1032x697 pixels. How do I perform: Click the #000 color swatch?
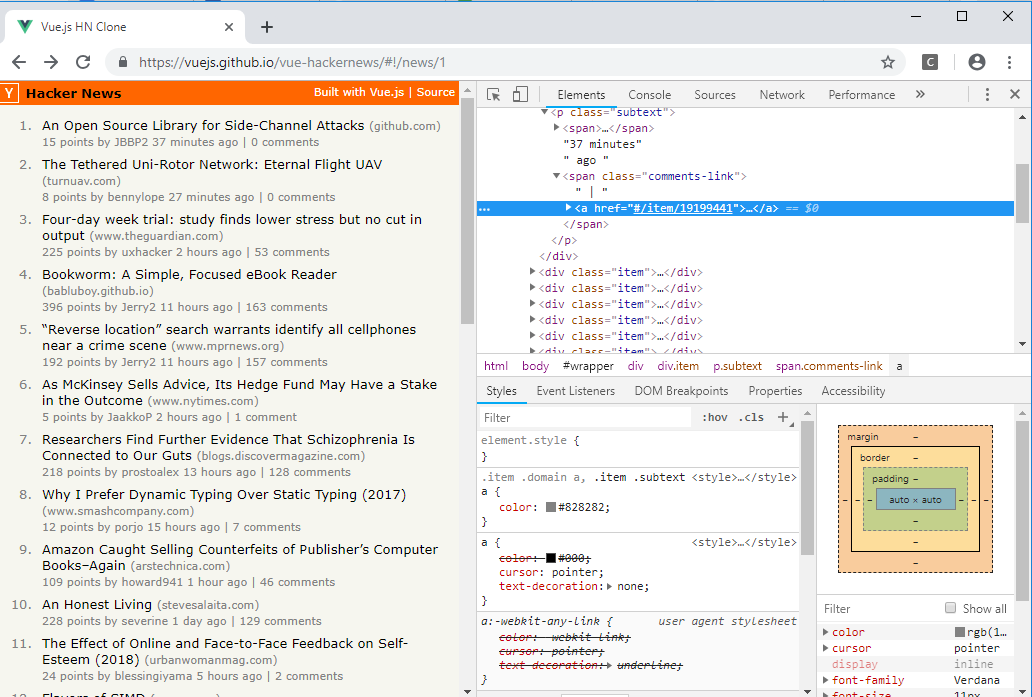click(551, 558)
